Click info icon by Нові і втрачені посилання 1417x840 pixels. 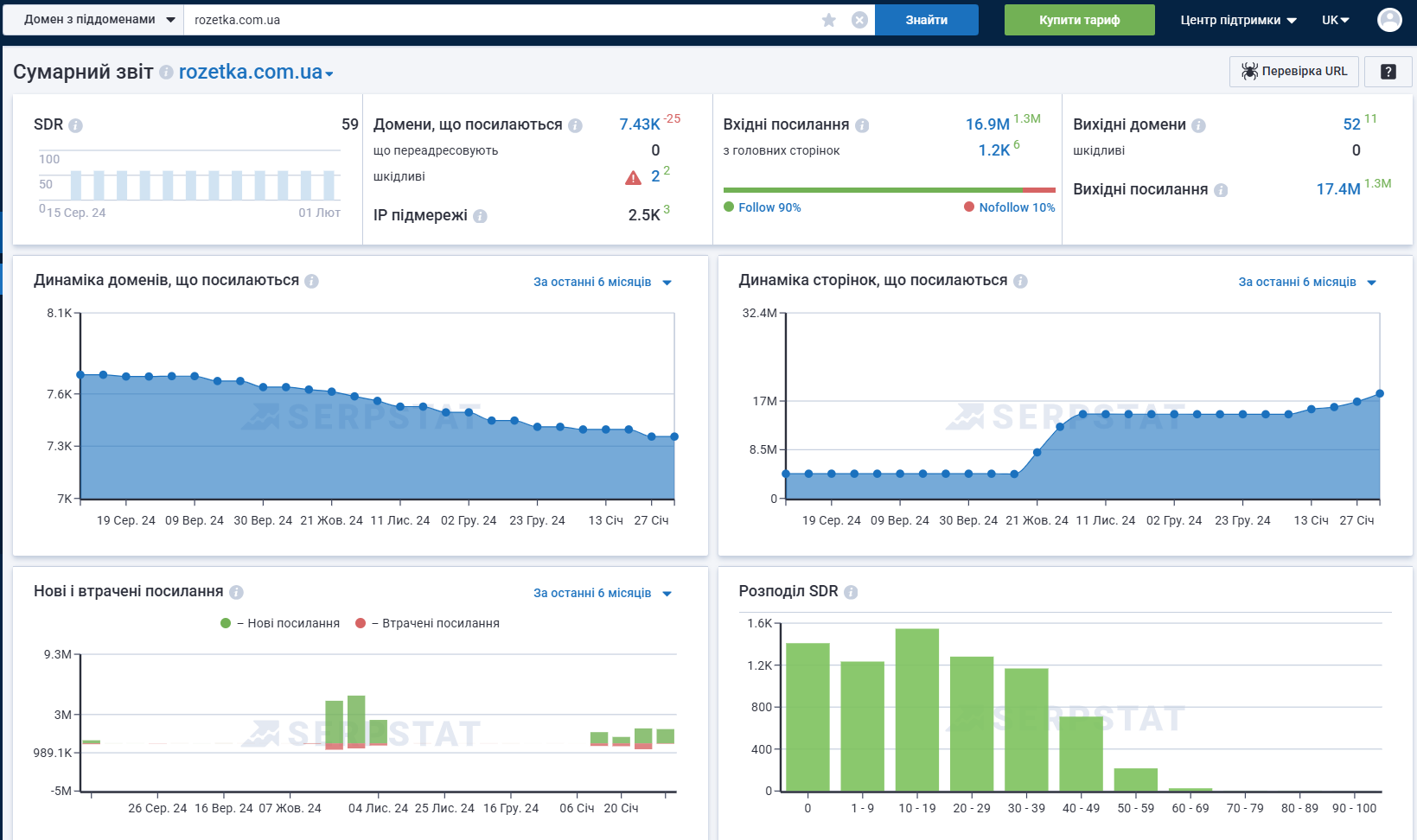point(236,592)
